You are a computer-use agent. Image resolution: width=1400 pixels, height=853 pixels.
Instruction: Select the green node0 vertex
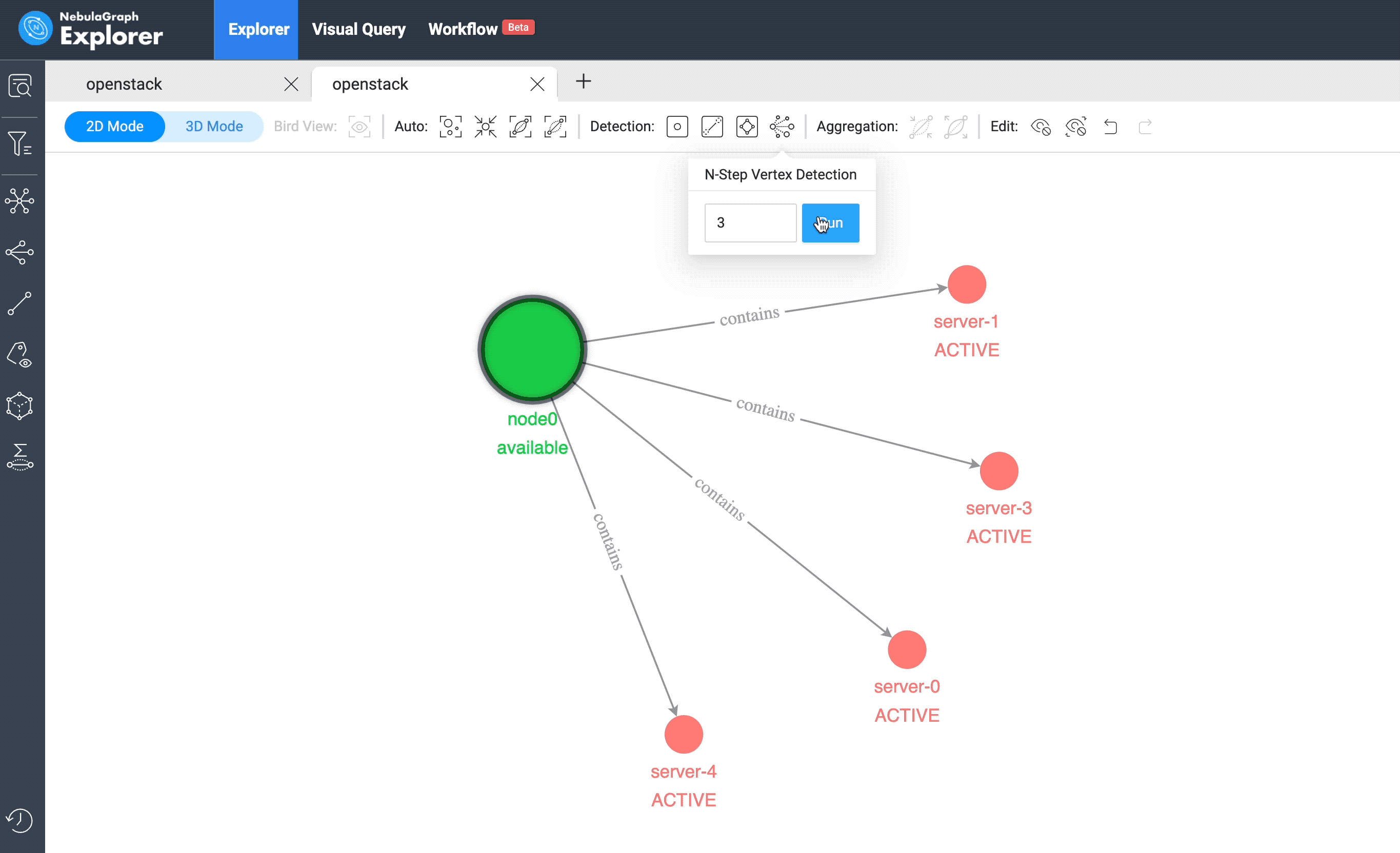point(532,349)
